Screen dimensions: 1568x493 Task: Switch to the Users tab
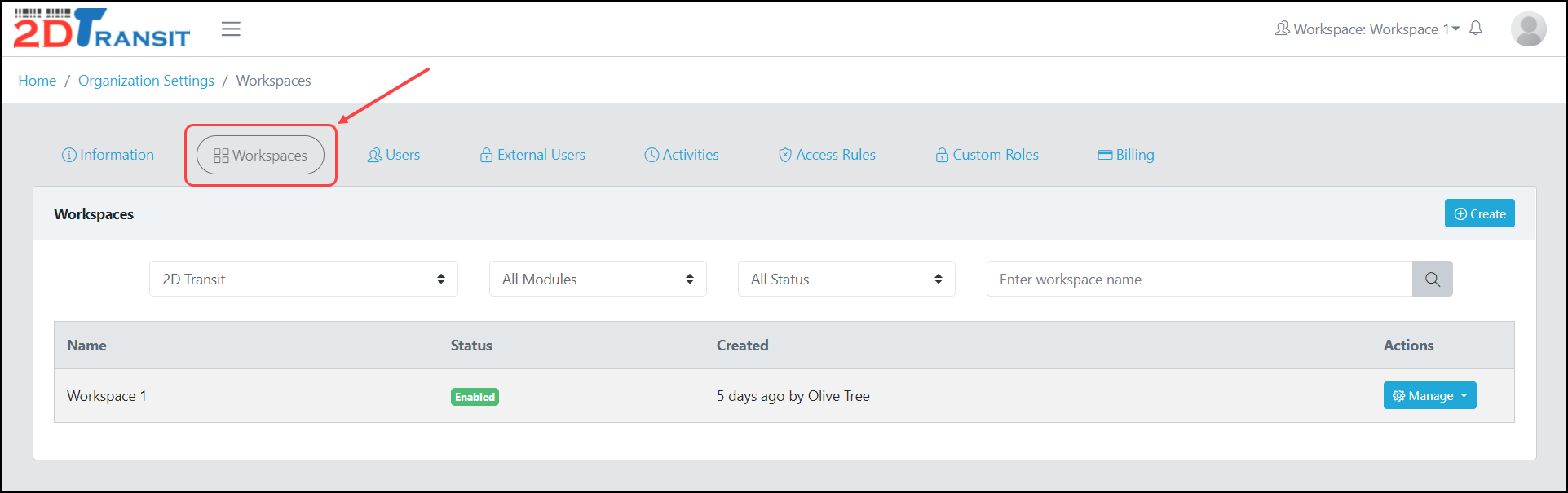point(394,155)
